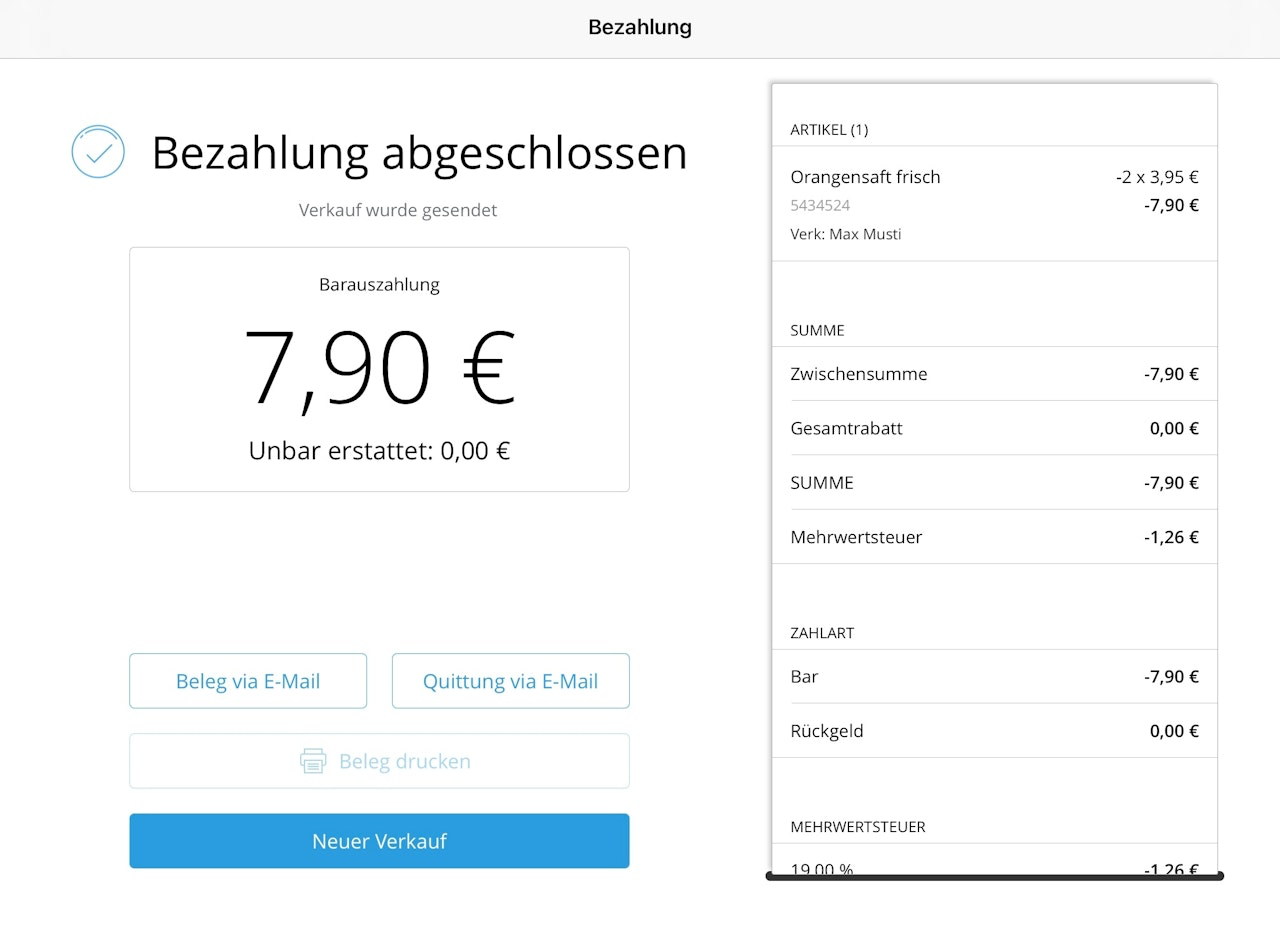The image size is (1280, 931).
Task: Click the Bezahlung title in top bar
Action: (640, 28)
